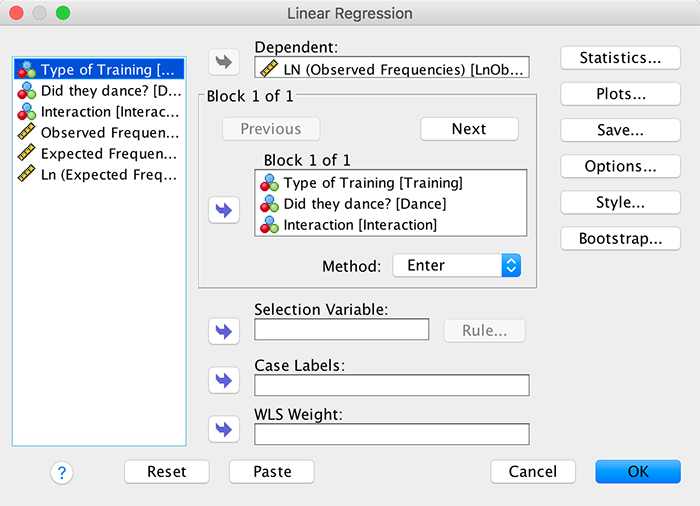Click the arrow button for Case Labels

[x=224, y=380]
